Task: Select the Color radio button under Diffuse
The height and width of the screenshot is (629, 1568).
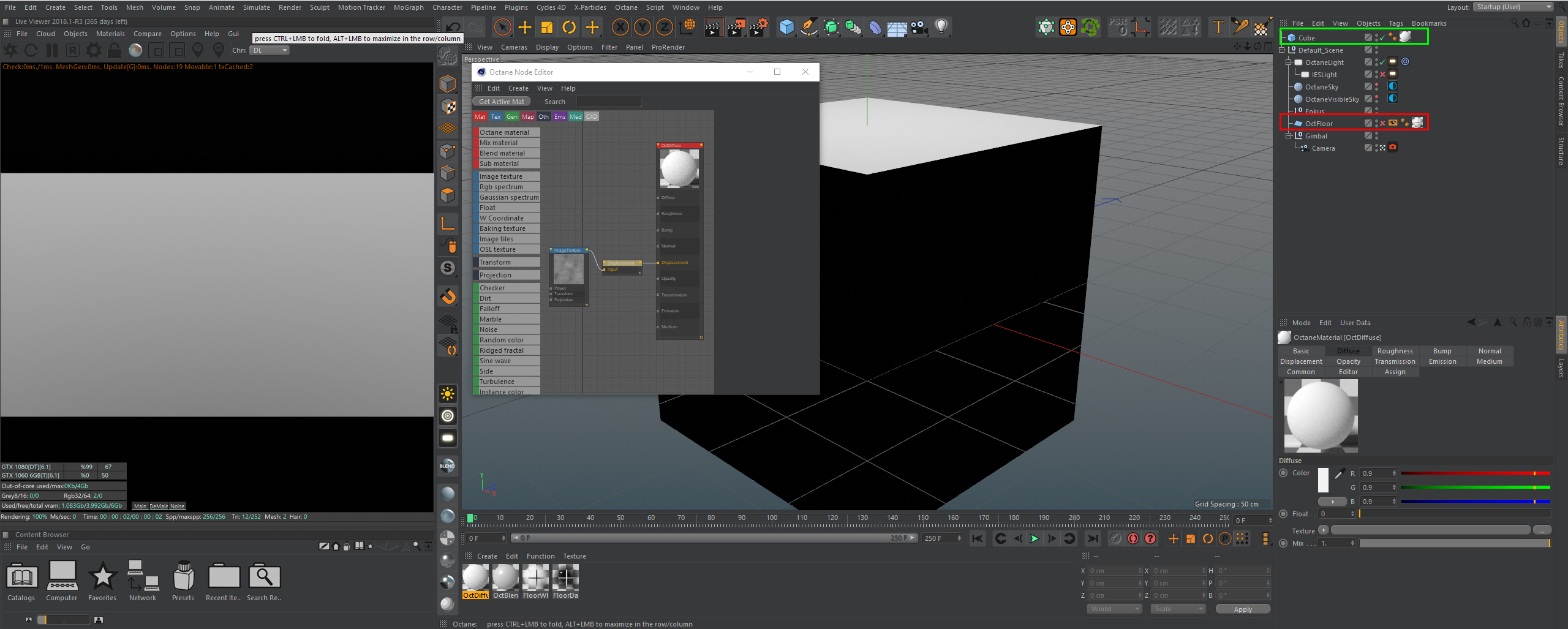Action: click(x=1283, y=473)
